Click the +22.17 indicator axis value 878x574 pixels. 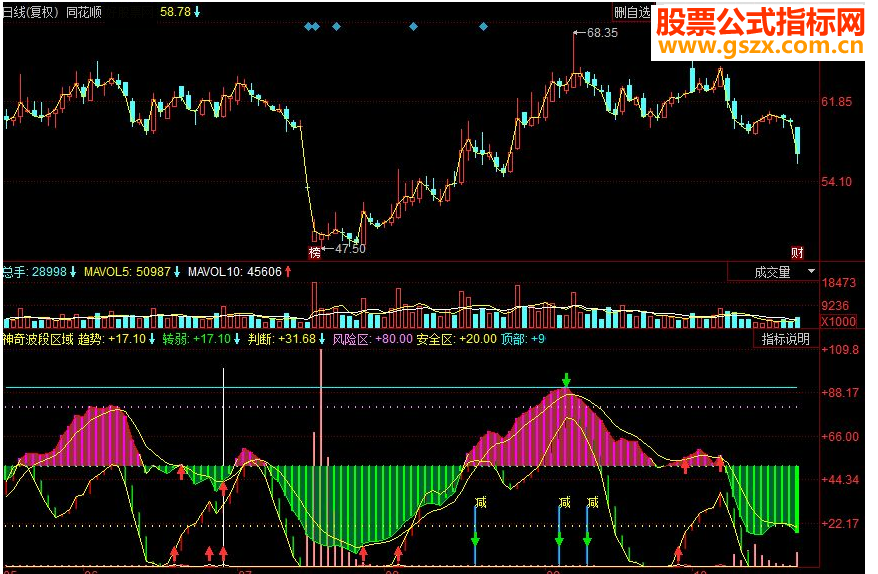[x=840, y=524]
